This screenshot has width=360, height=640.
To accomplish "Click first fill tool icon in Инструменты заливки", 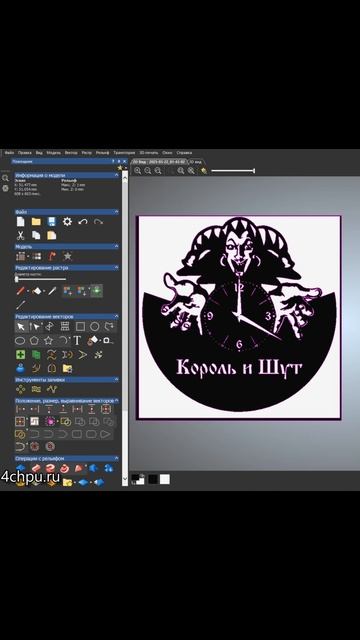I will [20, 389].
